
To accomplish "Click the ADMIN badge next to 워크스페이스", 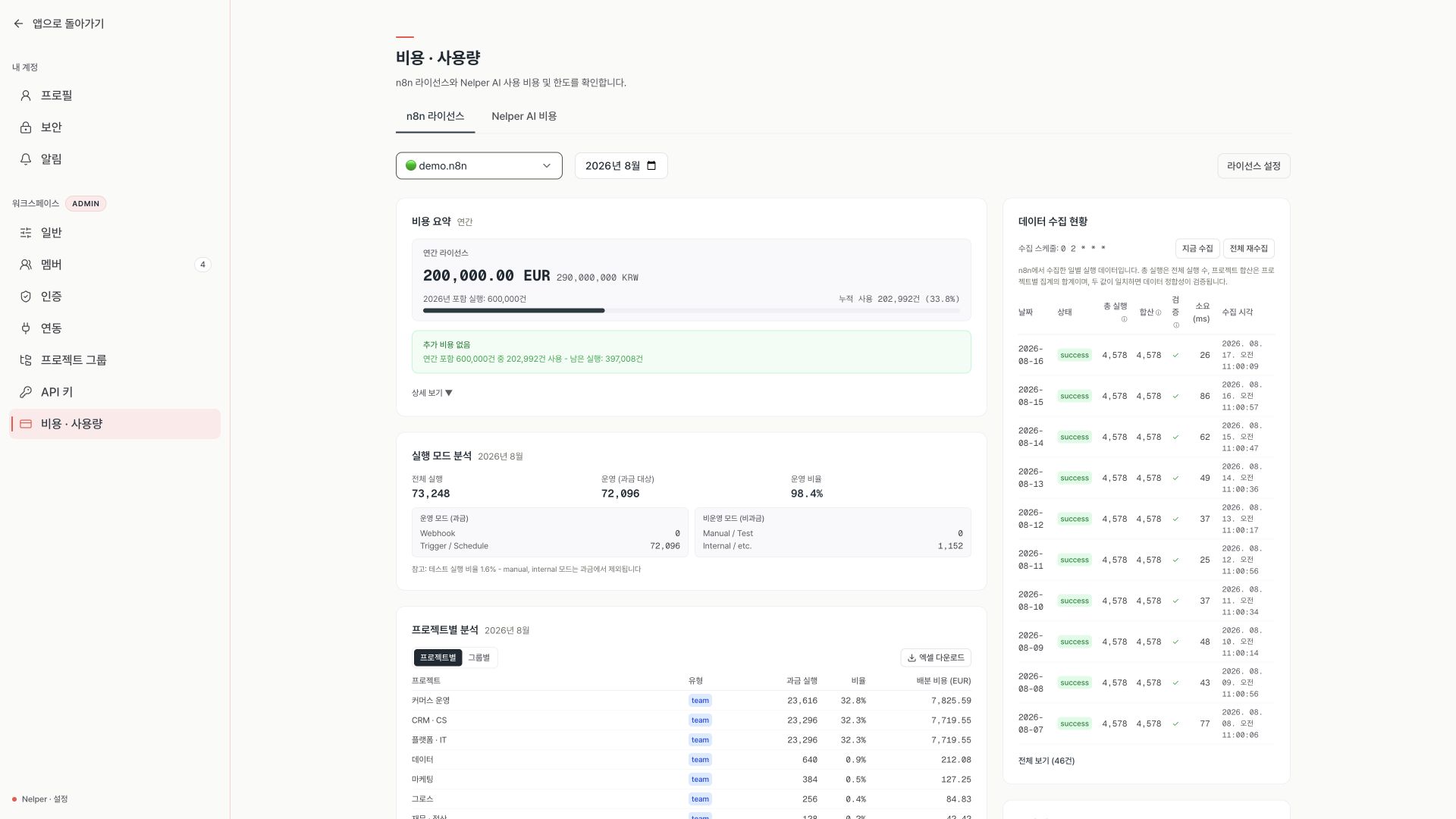I will 86,203.
